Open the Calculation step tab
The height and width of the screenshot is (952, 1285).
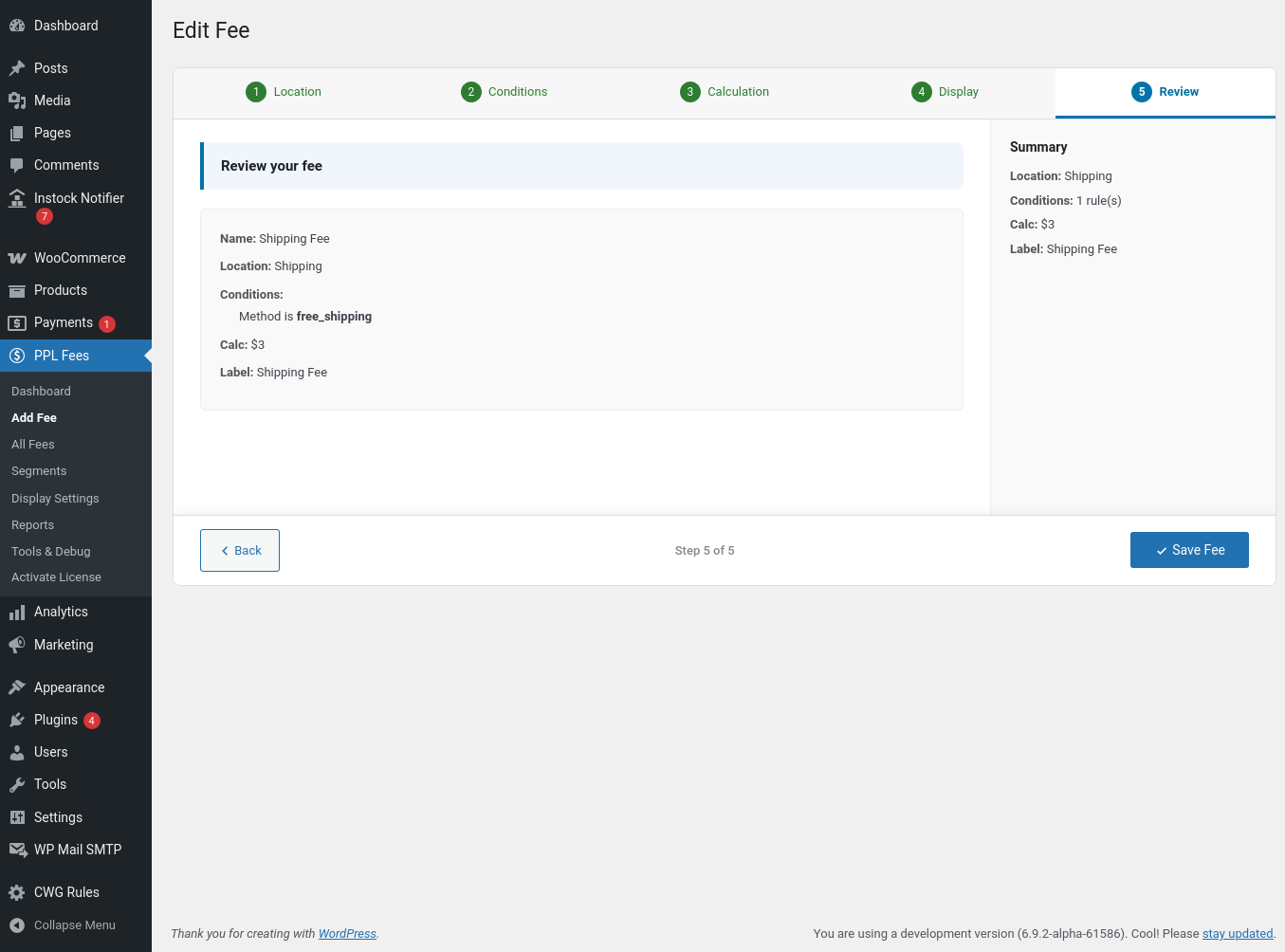(725, 92)
